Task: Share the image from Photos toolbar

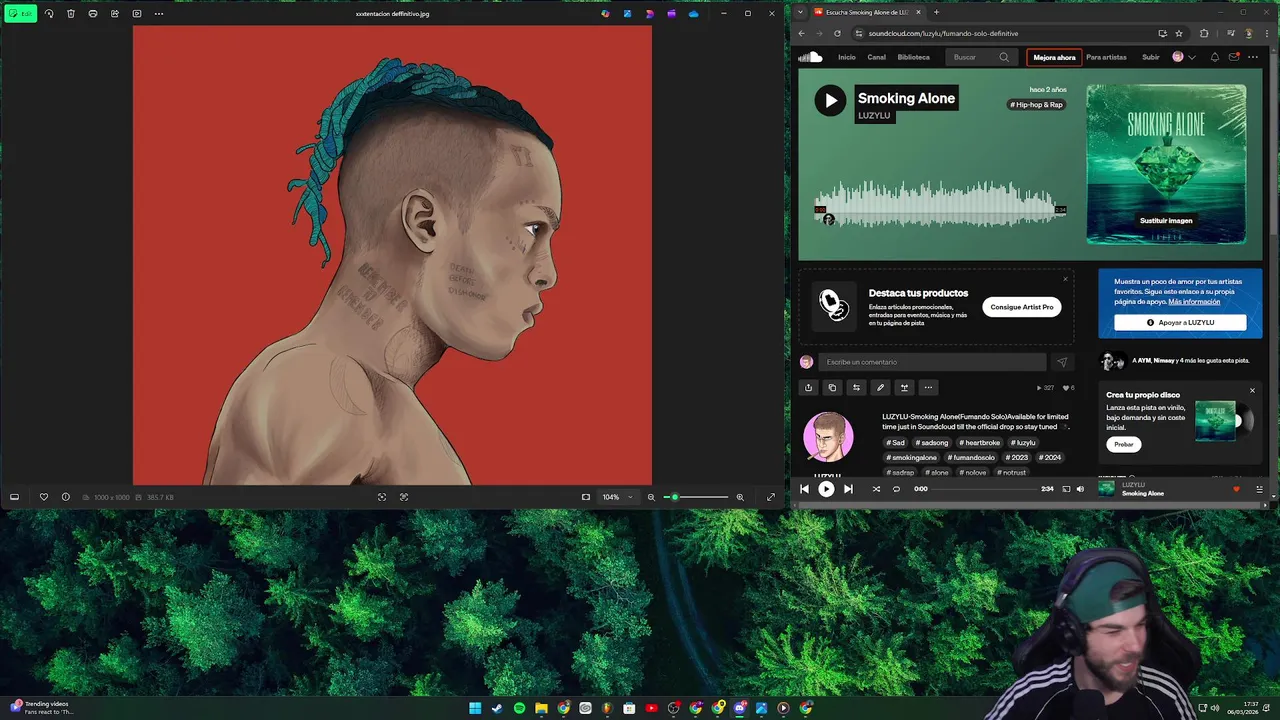Action: pyautogui.click(x=115, y=13)
